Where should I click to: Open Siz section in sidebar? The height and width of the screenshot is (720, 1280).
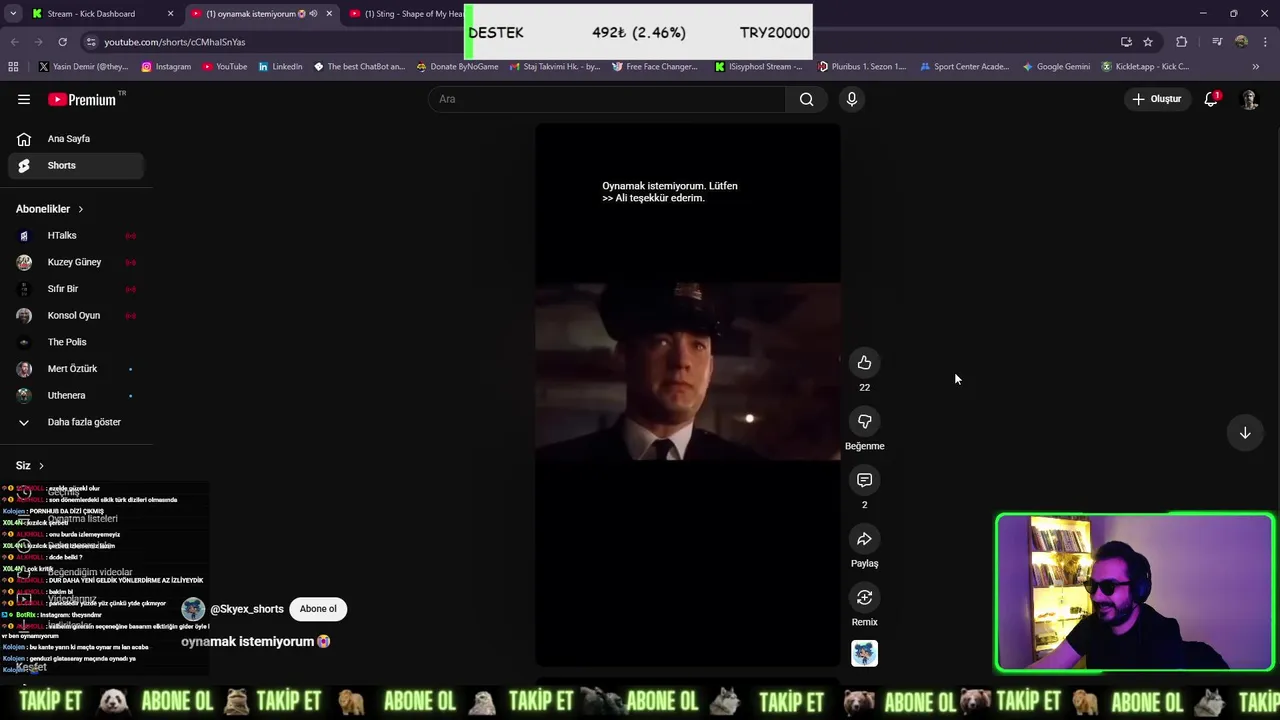point(30,465)
